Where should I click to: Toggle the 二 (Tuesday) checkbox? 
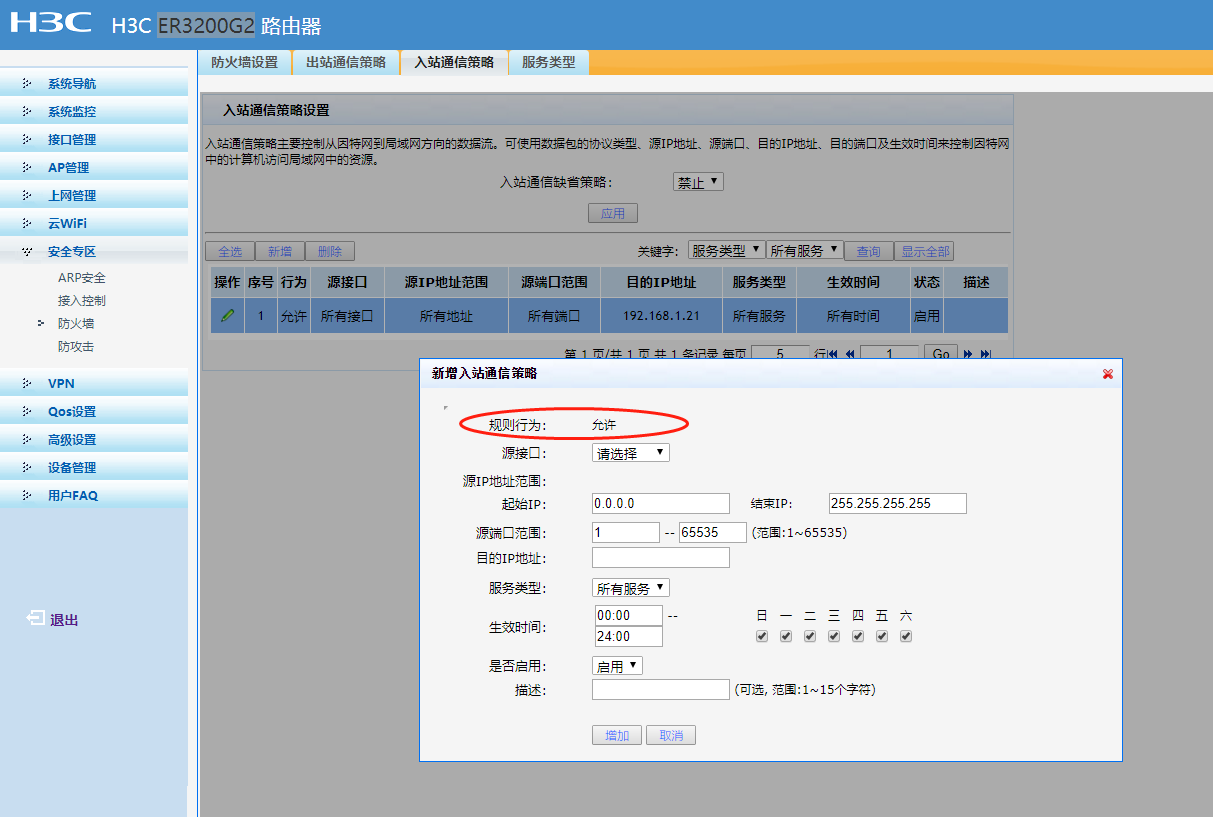[810, 636]
